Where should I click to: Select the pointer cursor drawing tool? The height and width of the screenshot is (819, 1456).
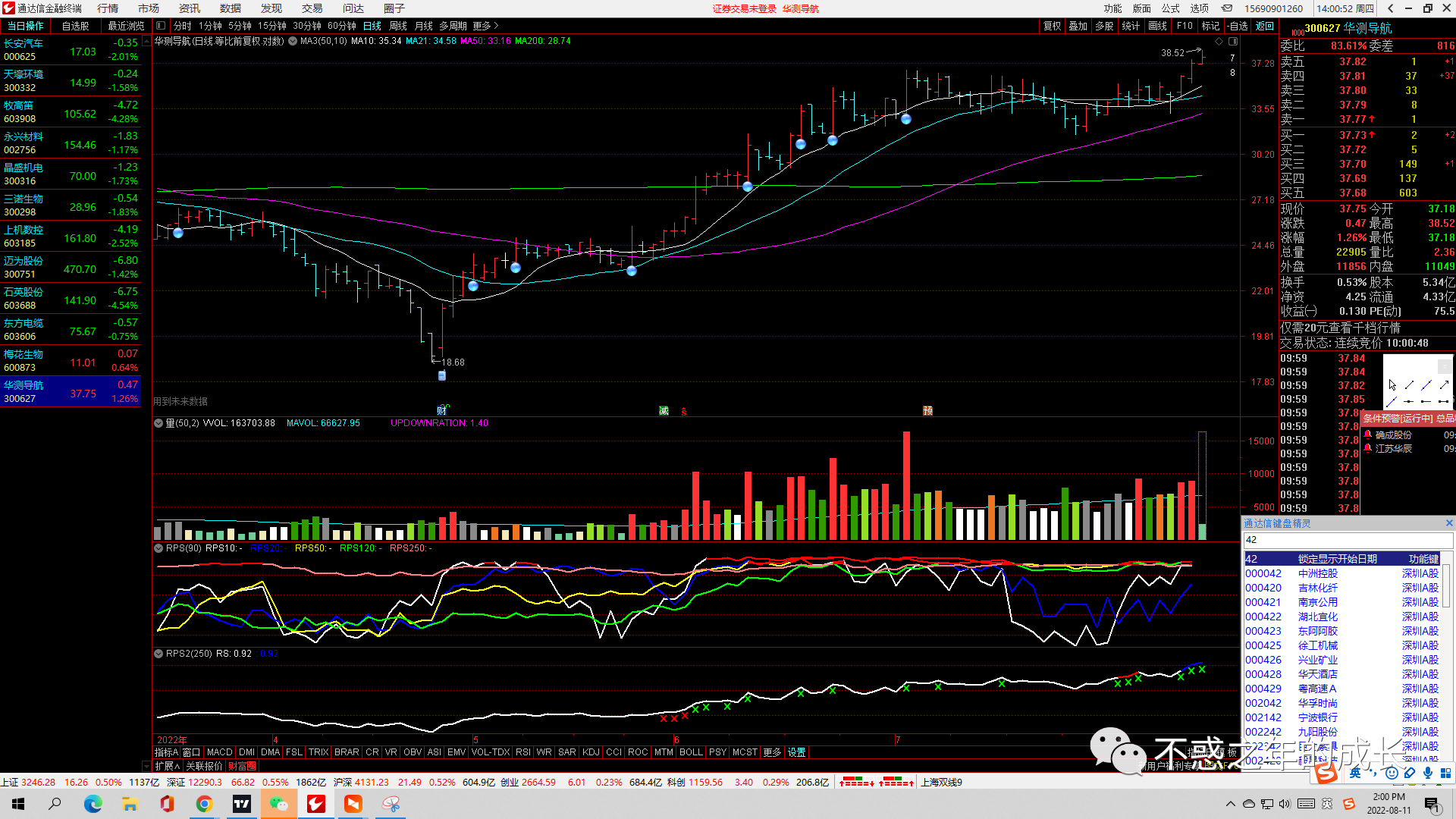coord(1392,385)
